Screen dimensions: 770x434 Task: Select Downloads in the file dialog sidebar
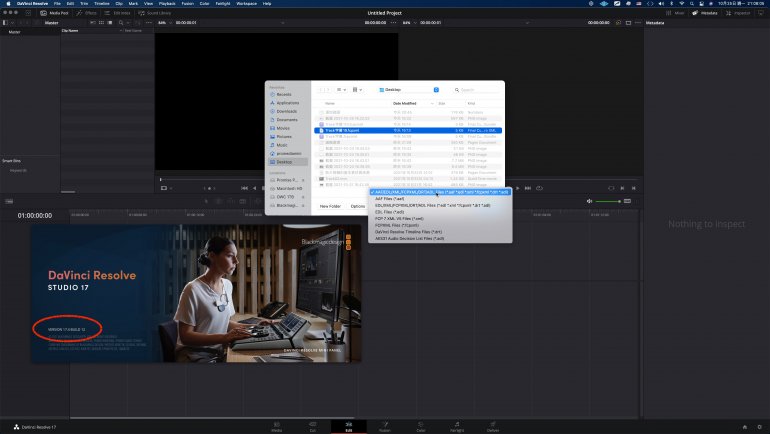pyautogui.click(x=287, y=111)
